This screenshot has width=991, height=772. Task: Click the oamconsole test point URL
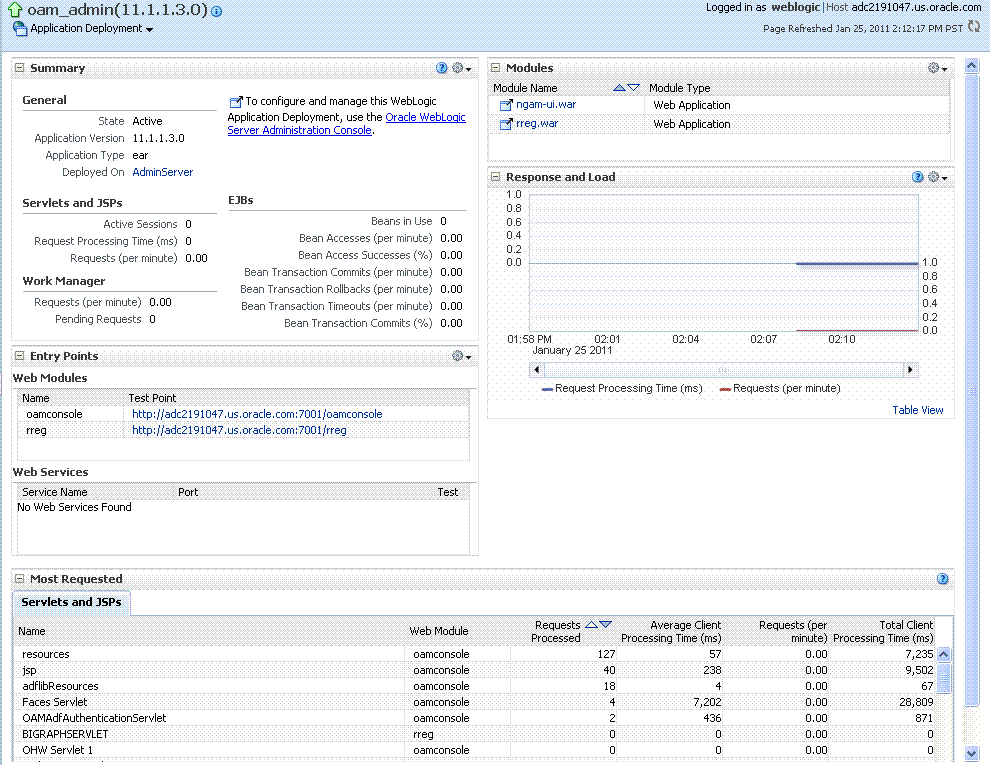click(256, 414)
